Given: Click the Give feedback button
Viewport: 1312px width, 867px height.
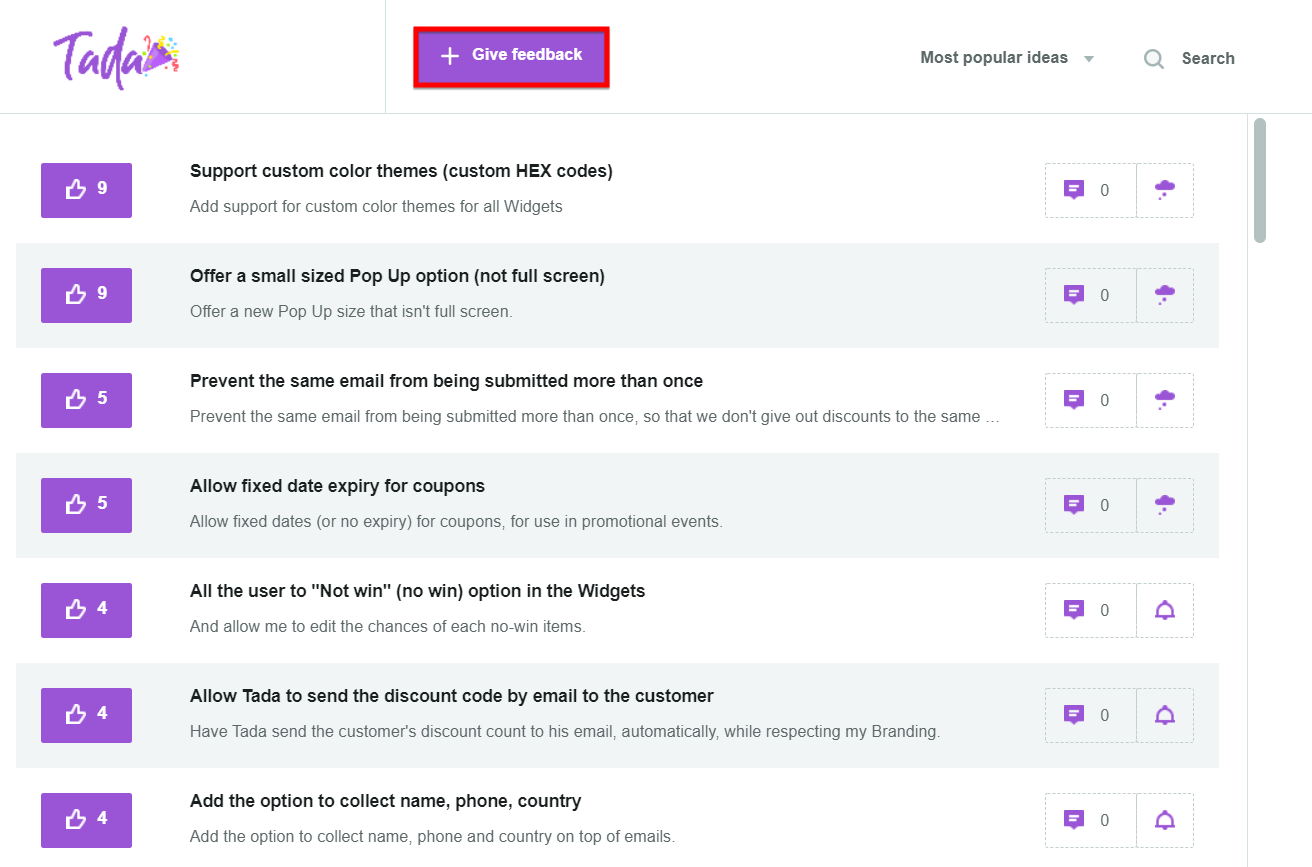Looking at the screenshot, I should [x=511, y=56].
